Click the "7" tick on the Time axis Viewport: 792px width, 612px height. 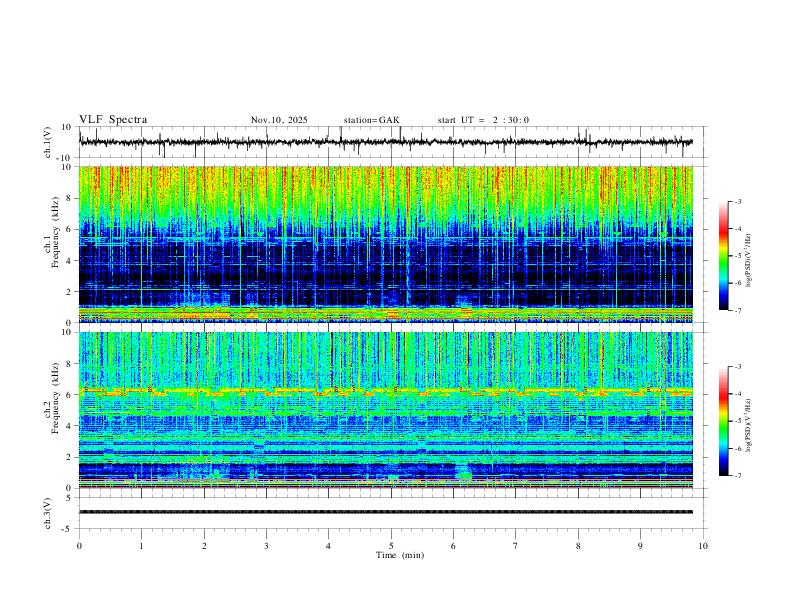pyautogui.click(x=516, y=546)
